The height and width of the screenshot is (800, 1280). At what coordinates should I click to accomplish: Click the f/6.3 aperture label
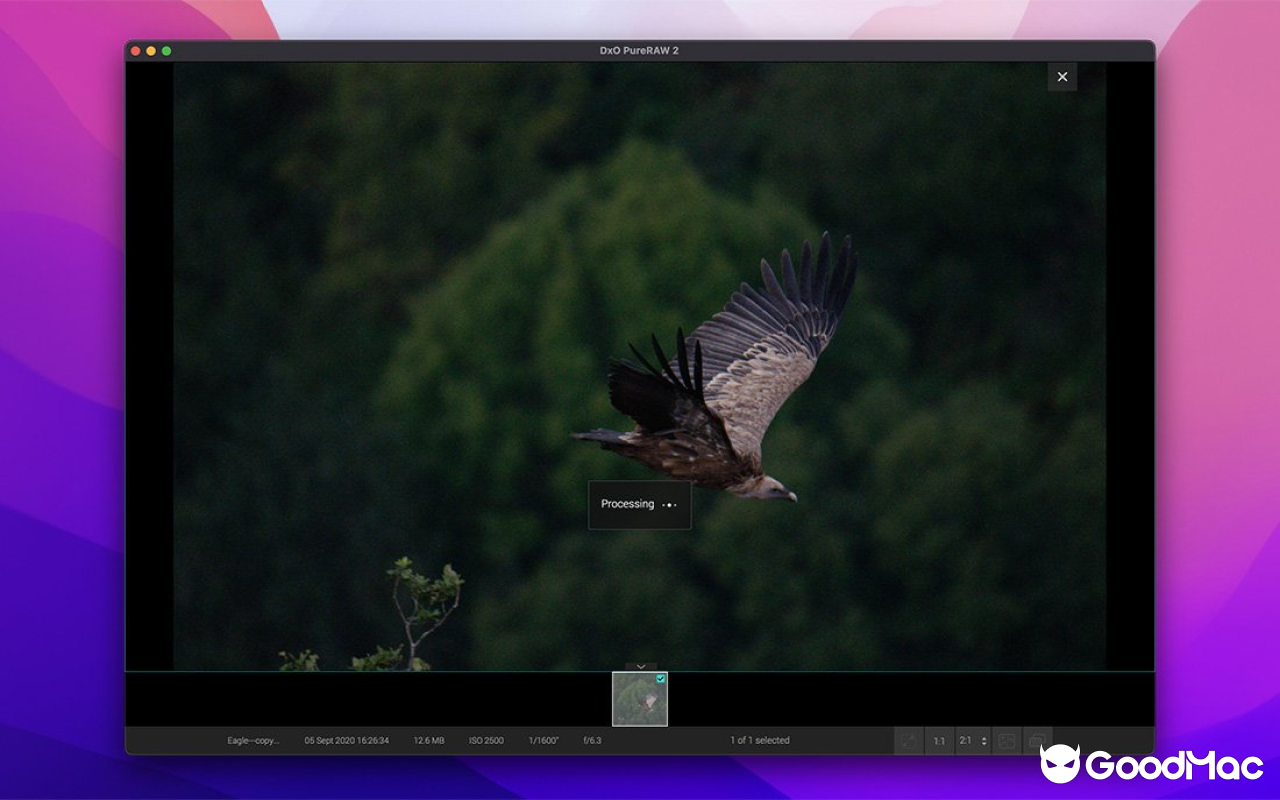pyautogui.click(x=591, y=741)
